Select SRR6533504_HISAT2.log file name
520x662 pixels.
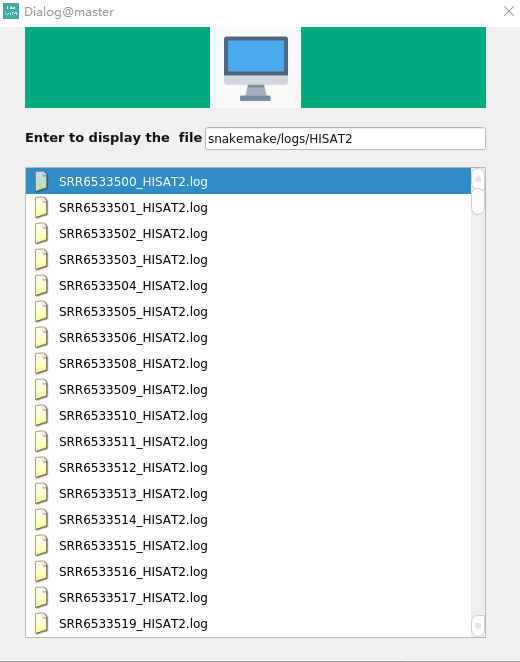point(133,286)
